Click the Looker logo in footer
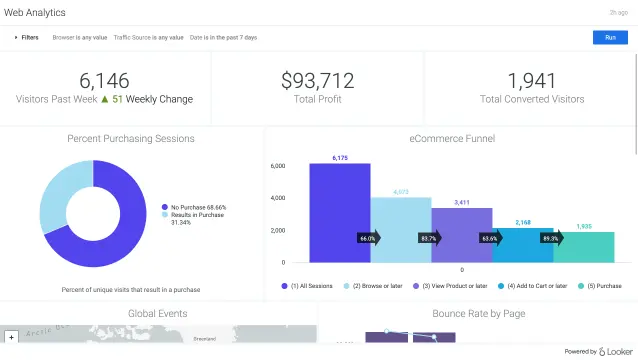The width and height of the screenshot is (638, 360). [x=616, y=351]
